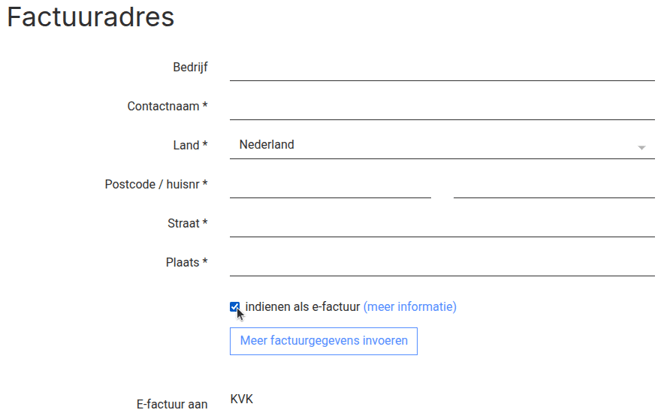Click the 'Land *' label
The width and height of the screenshot is (670, 419).
click(x=190, y=145)
